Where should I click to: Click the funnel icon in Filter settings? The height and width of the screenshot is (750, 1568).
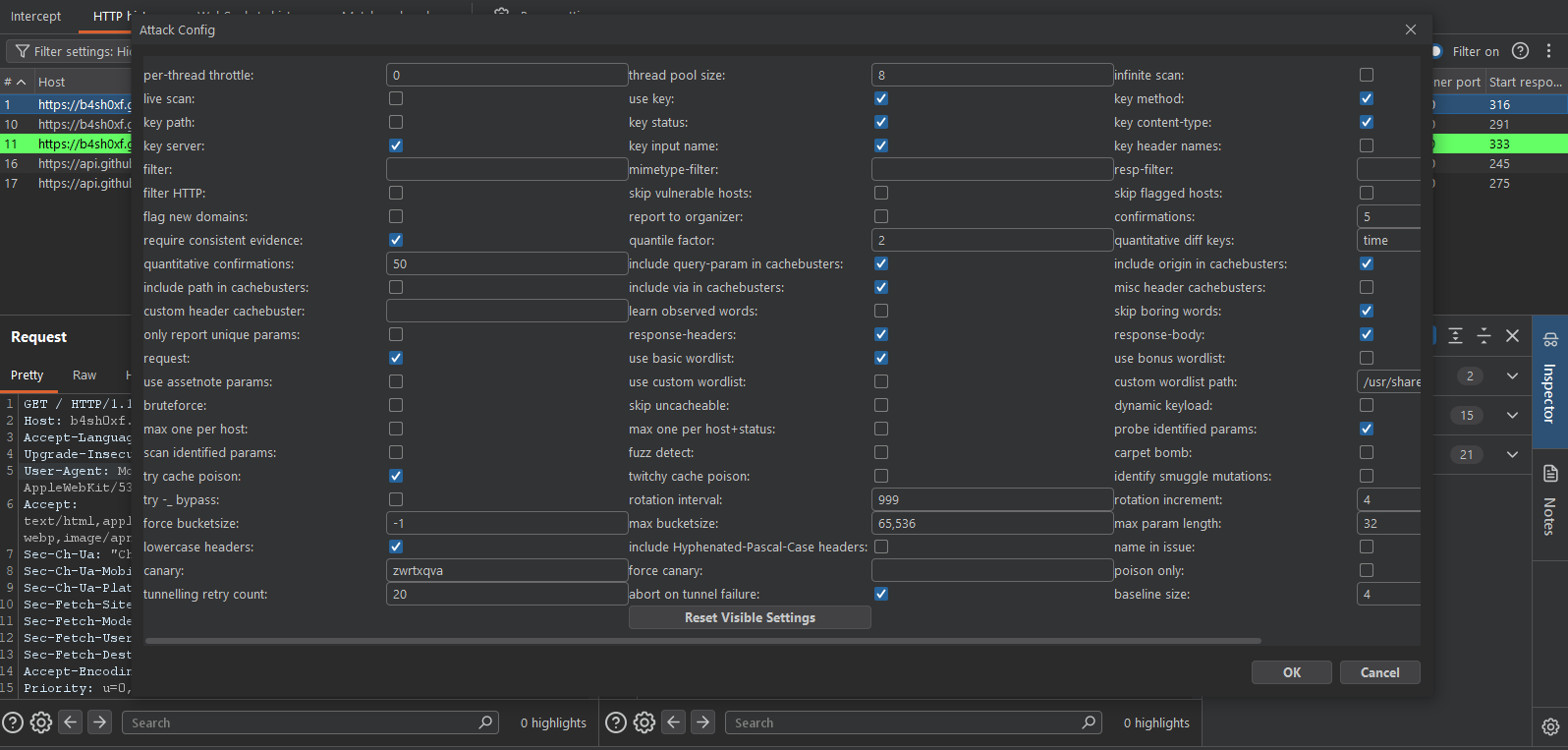(22, 51)
